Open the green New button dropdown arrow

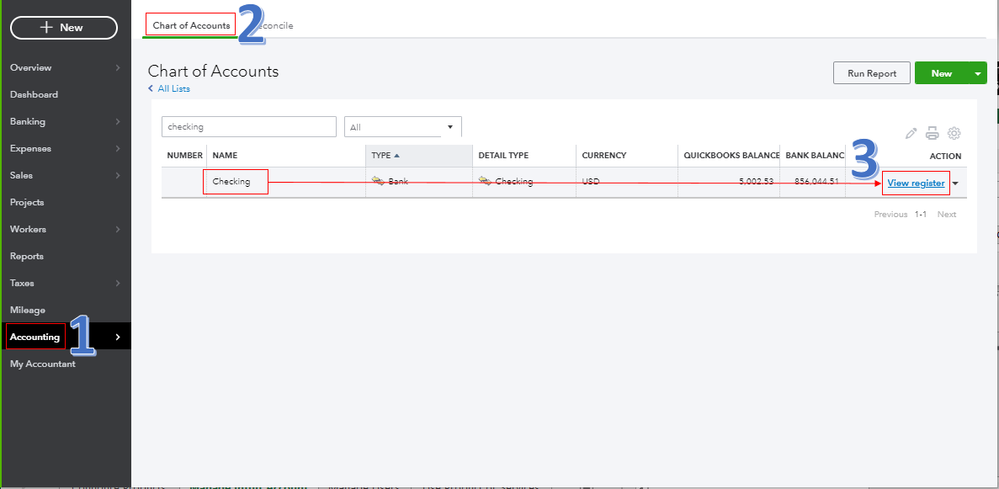978,73
